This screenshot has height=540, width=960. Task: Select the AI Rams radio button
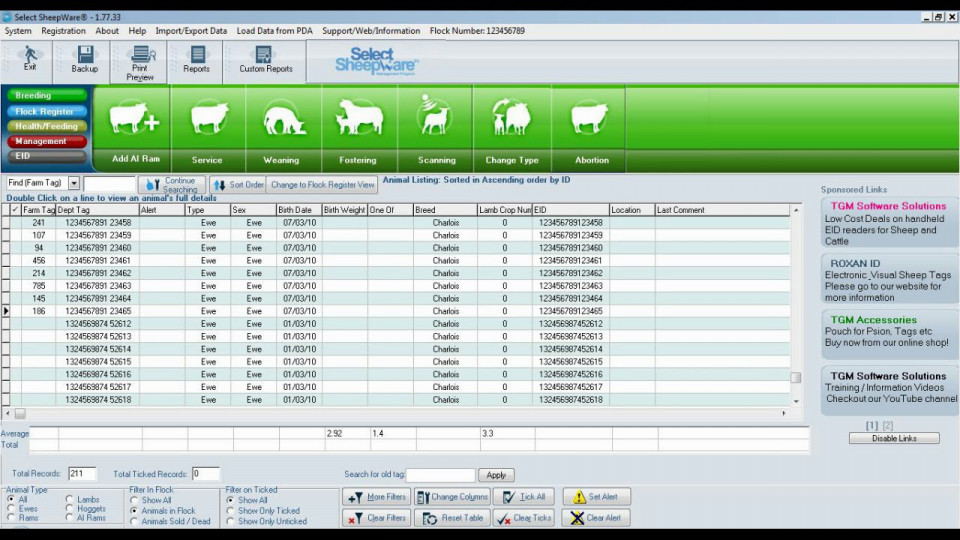(x=69, y=518)
